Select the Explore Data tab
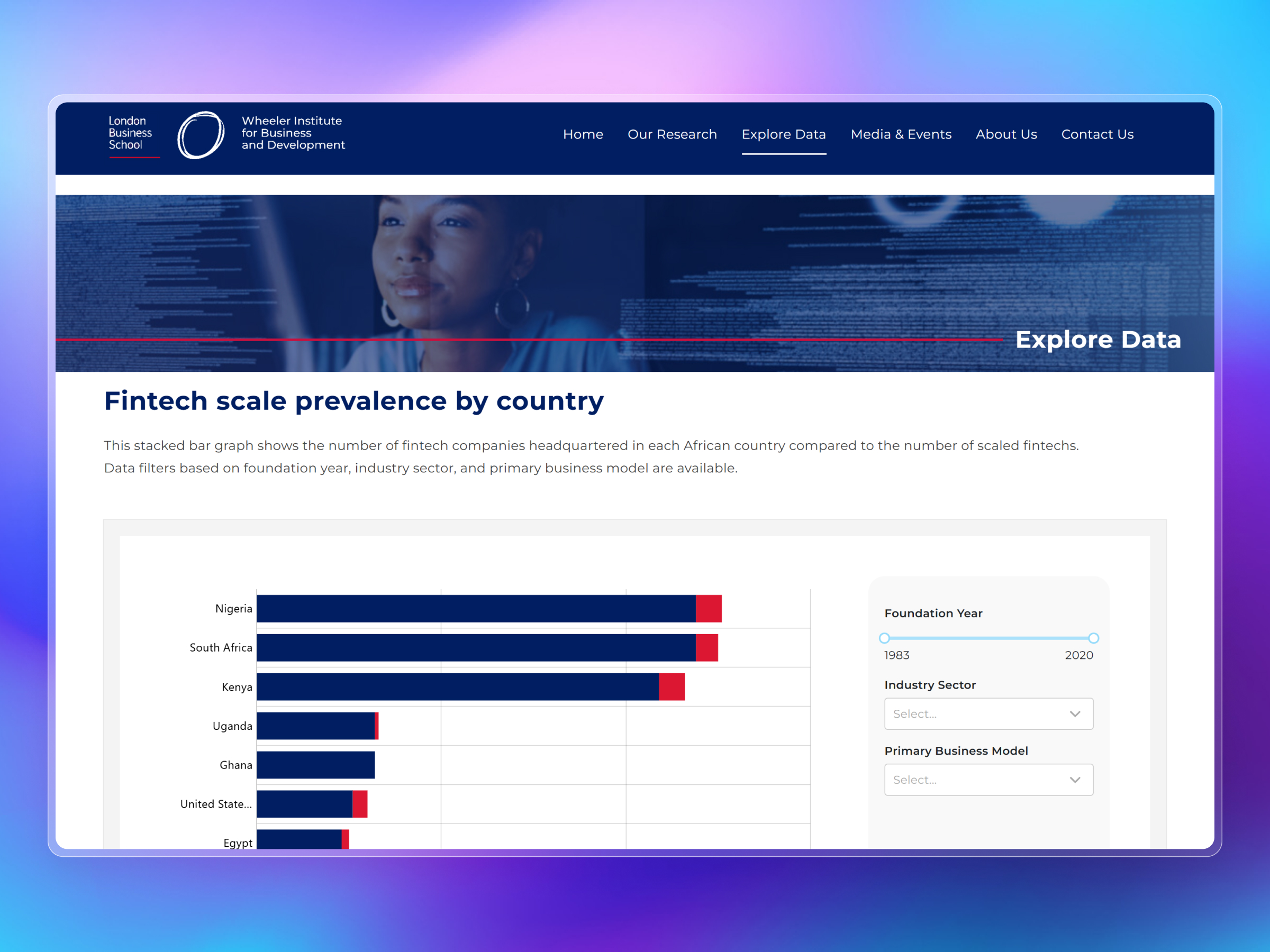This screenshot has height=952, width=1270. pyautogui.click(x=784, y=134)
